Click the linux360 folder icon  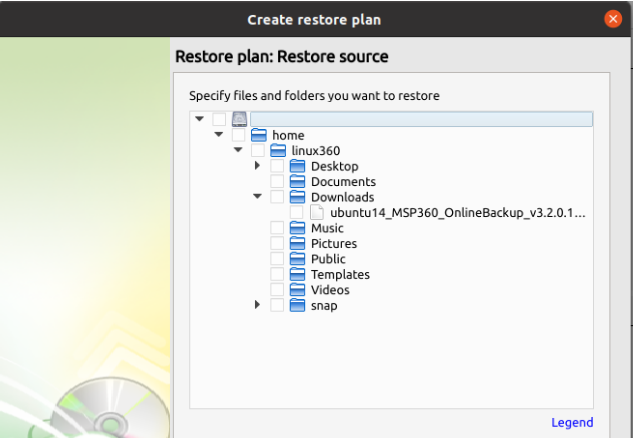coord(278,151)
